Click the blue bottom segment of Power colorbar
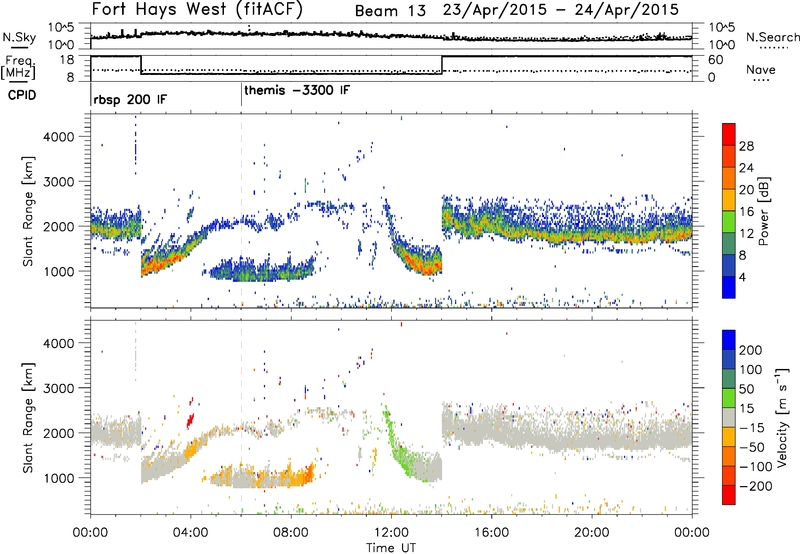Image resolution: width=800 pixels, height=554 pixels. 729,287
